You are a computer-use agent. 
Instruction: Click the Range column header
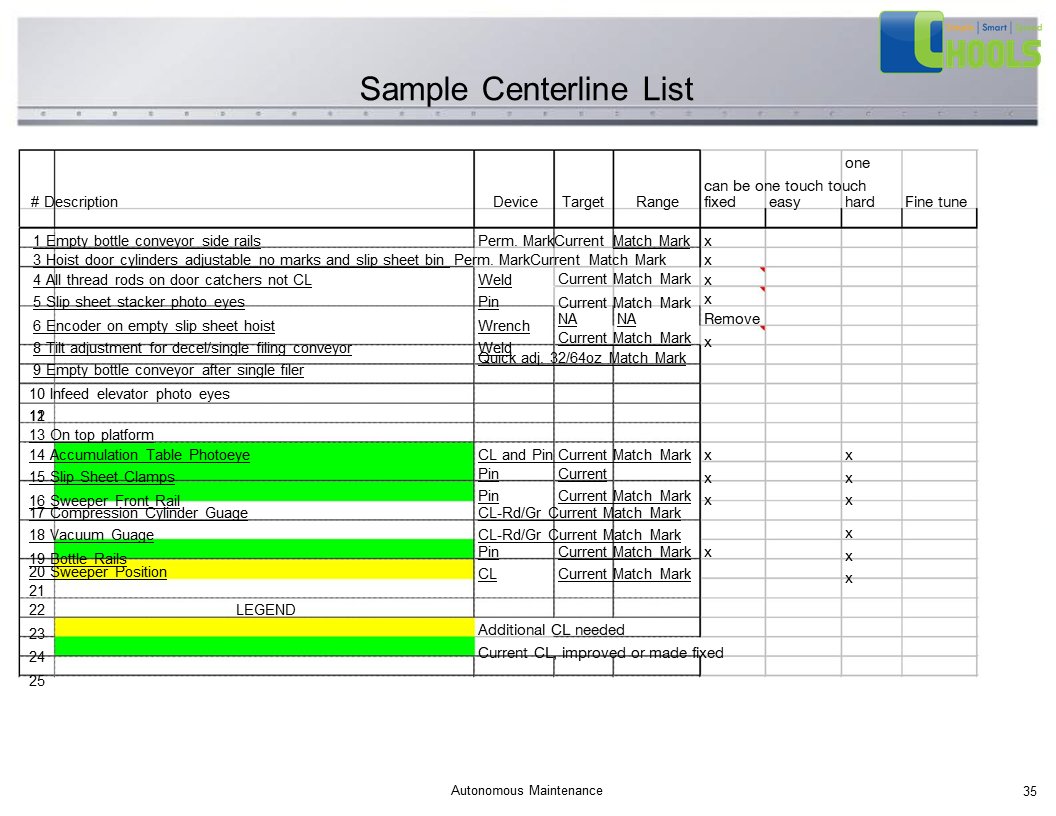(657, 202)
